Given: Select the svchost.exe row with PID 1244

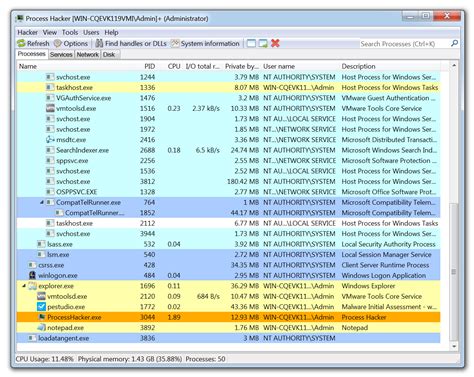Looking at the screenshot, I should [228, 77].
